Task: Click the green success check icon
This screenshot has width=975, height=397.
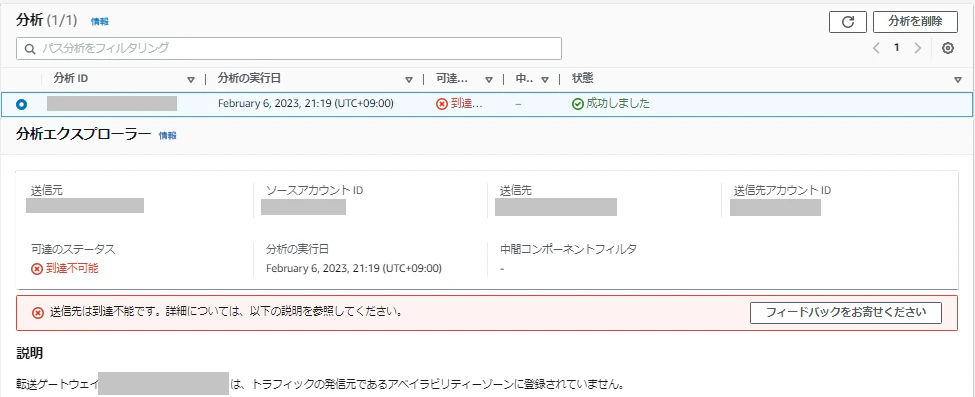Action: pos(578,104)
